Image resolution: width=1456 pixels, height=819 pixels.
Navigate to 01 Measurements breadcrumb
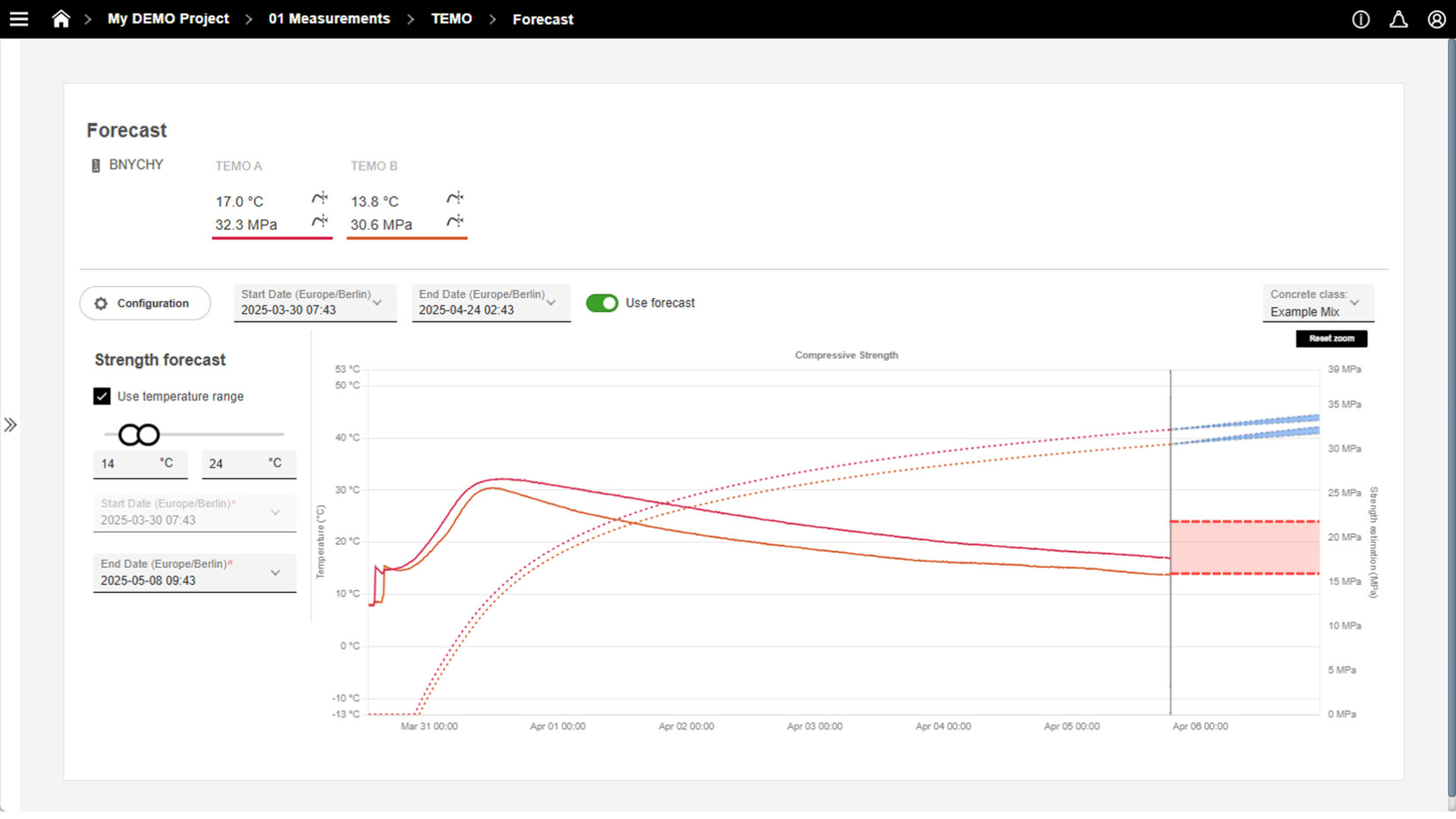click(x=329, y=19)
